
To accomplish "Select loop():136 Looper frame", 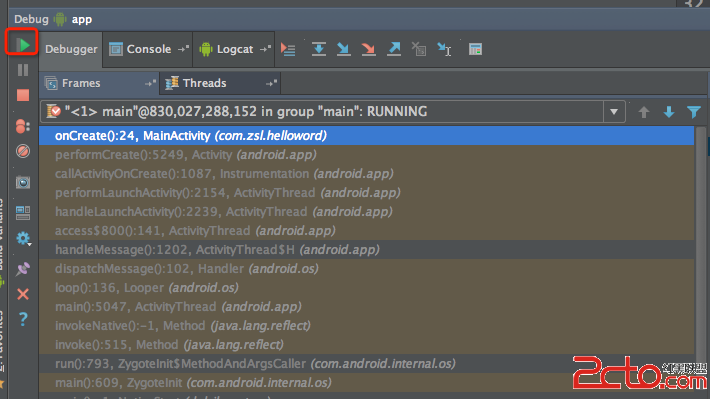I will coord(366,288).
